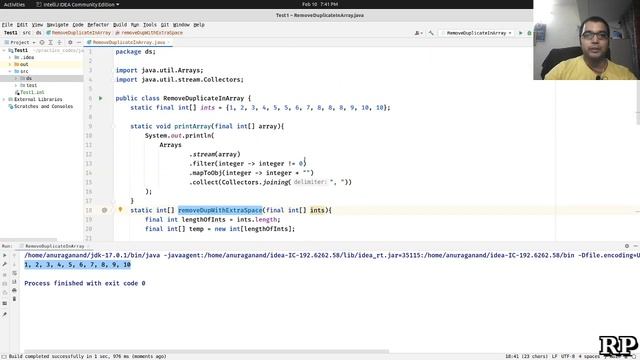Open the File menu
Screen dimensions: 640x360
pos(7,25)
